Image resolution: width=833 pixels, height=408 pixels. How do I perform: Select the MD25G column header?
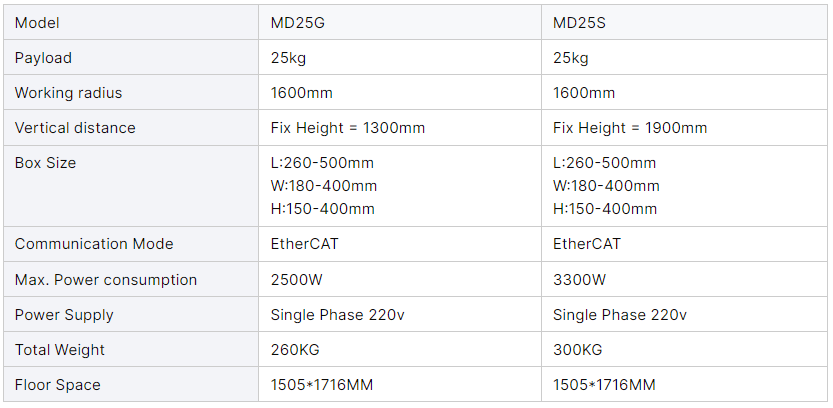point(298,23)
